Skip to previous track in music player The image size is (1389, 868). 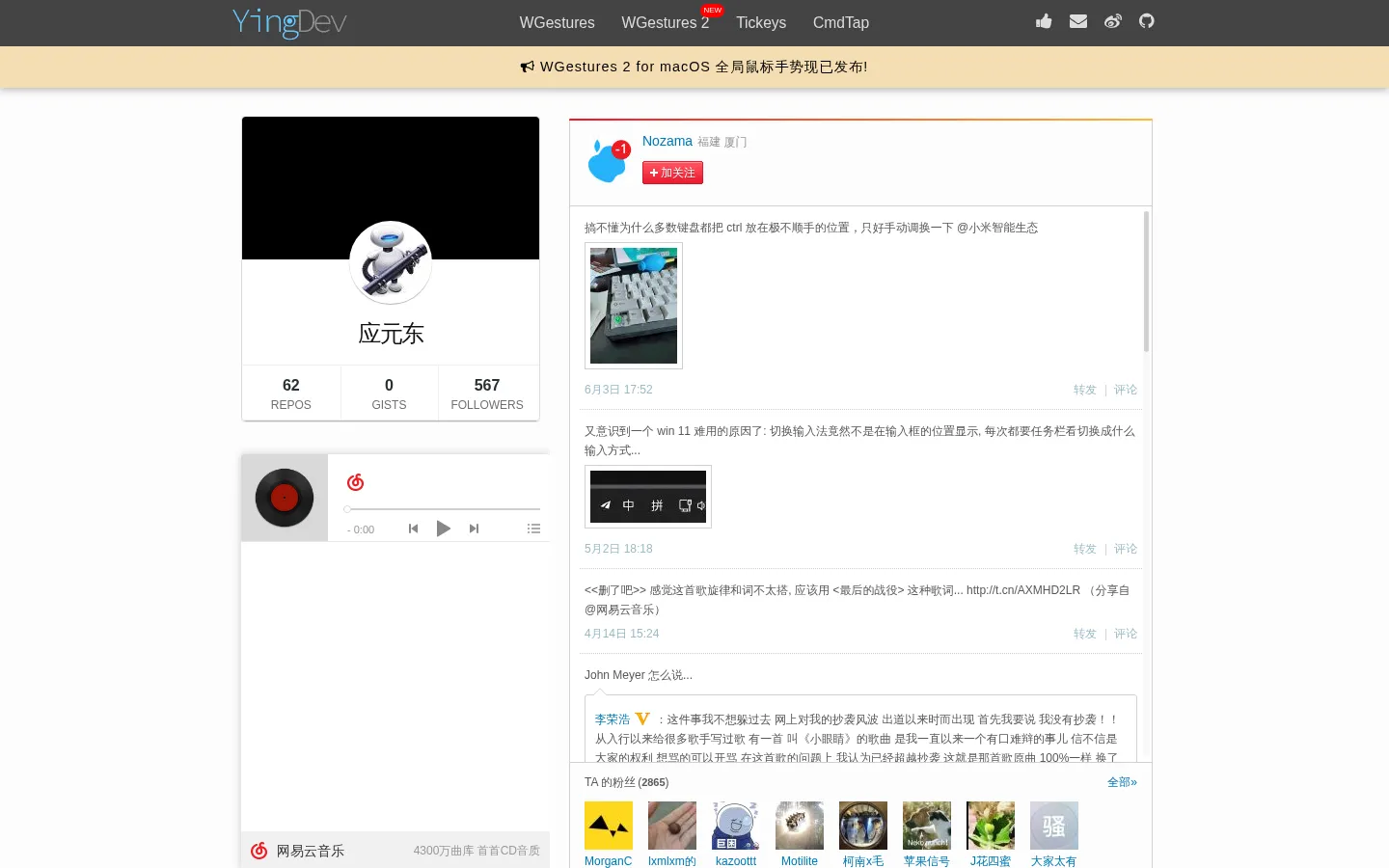click(x=413, y=529)
